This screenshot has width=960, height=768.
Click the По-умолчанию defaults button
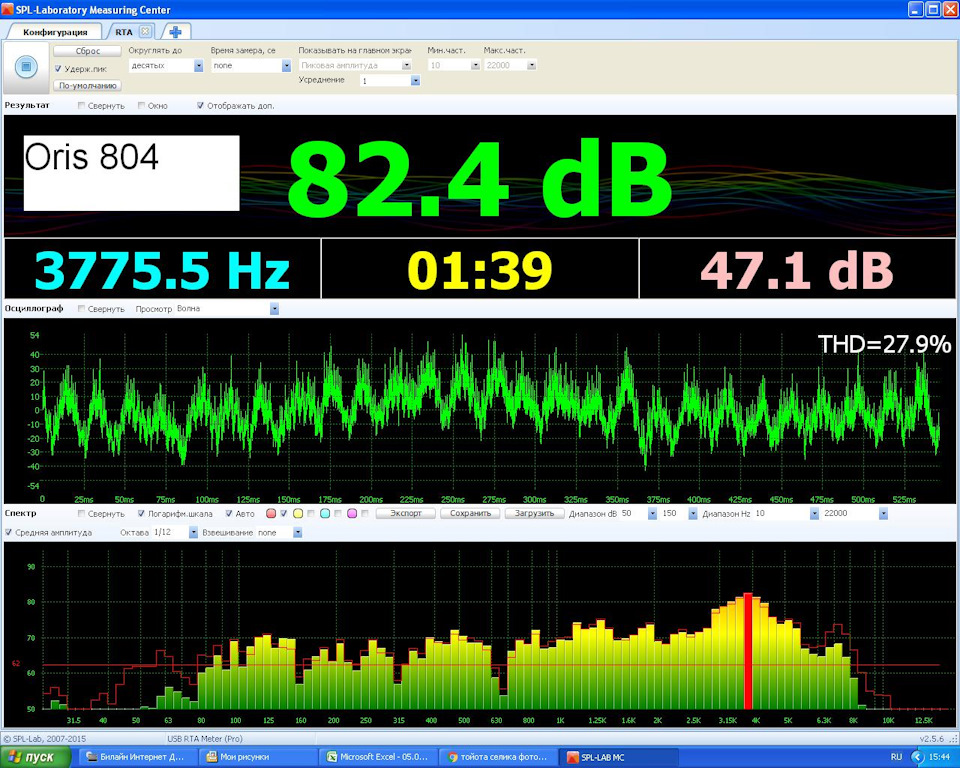(x=88, y=86)
